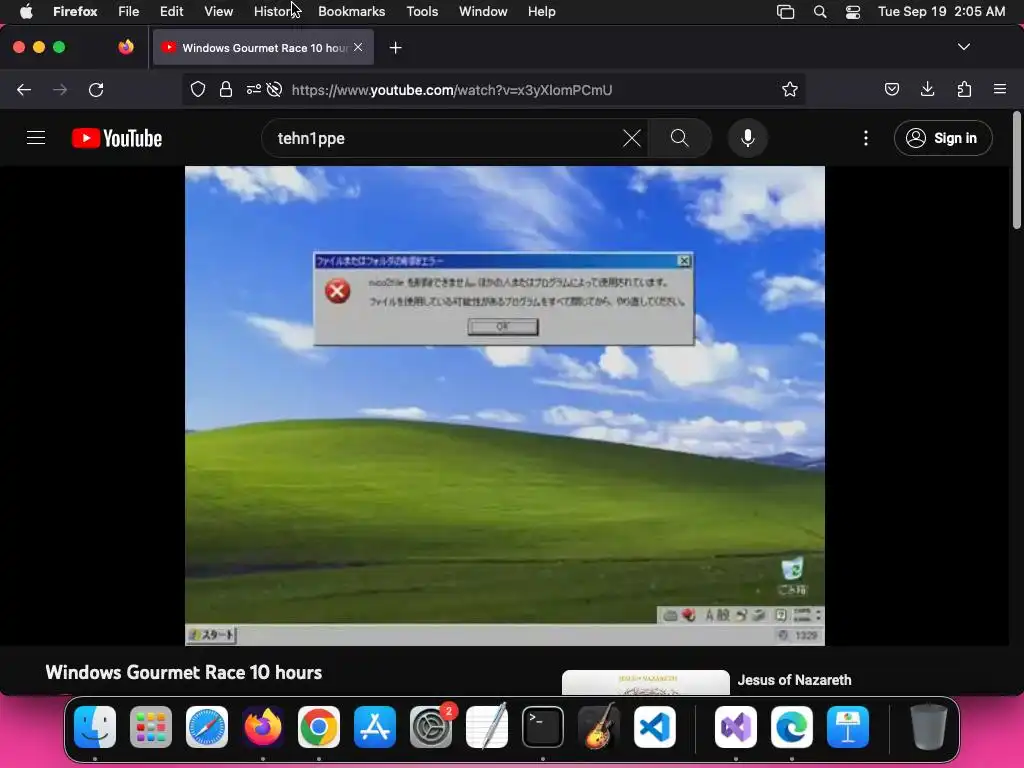Start voice search with the microphone
Viewport: 1024px width, 768px height.
pyautogui.click(x=748, y=138)
